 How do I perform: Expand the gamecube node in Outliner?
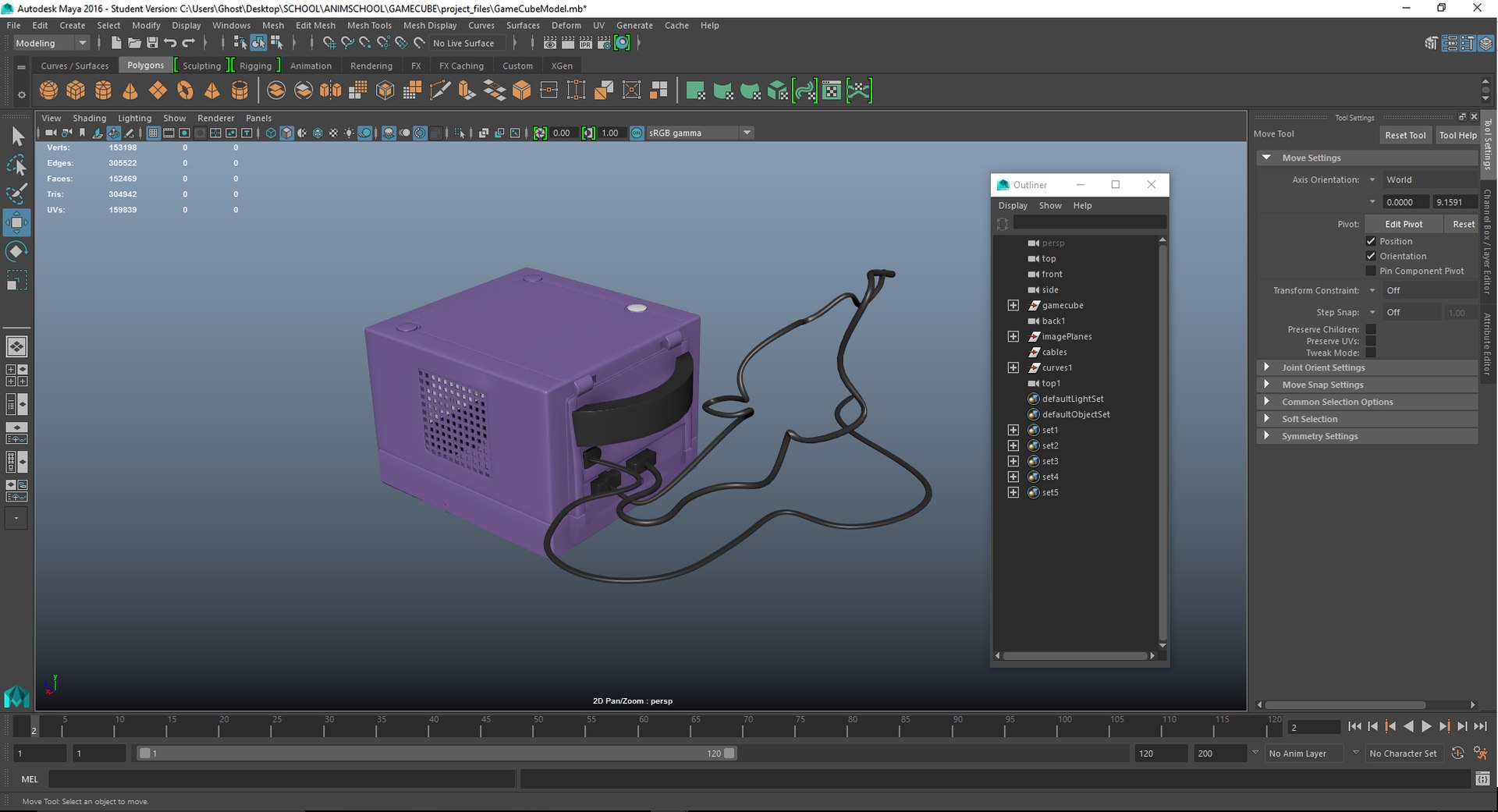pos(1013,305)
